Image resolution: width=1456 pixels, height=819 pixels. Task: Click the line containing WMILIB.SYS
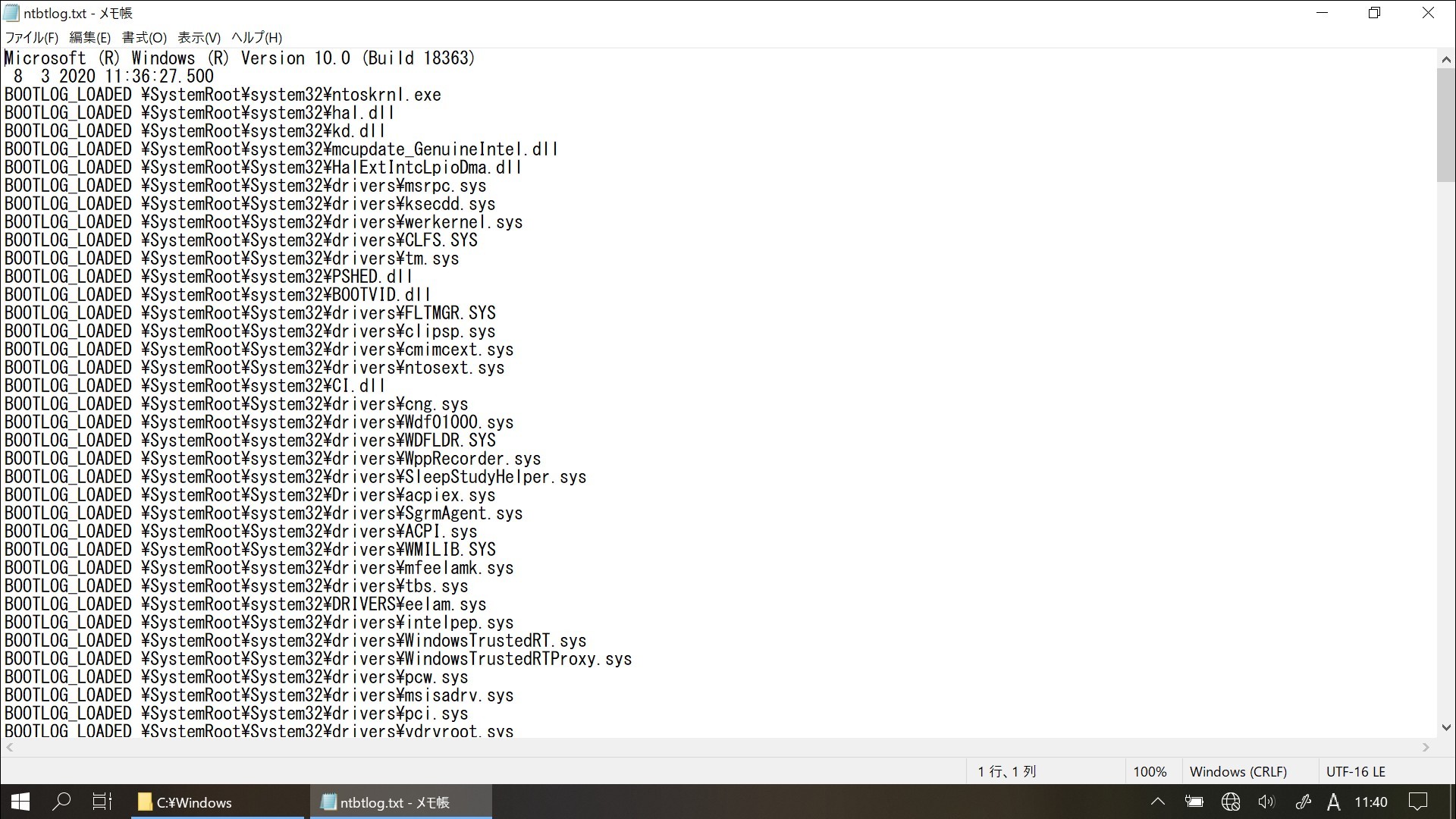[250, 550]
